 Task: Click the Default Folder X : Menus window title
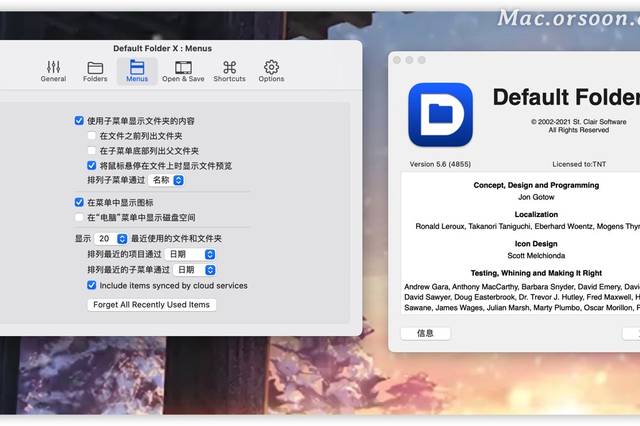[162, 49]
